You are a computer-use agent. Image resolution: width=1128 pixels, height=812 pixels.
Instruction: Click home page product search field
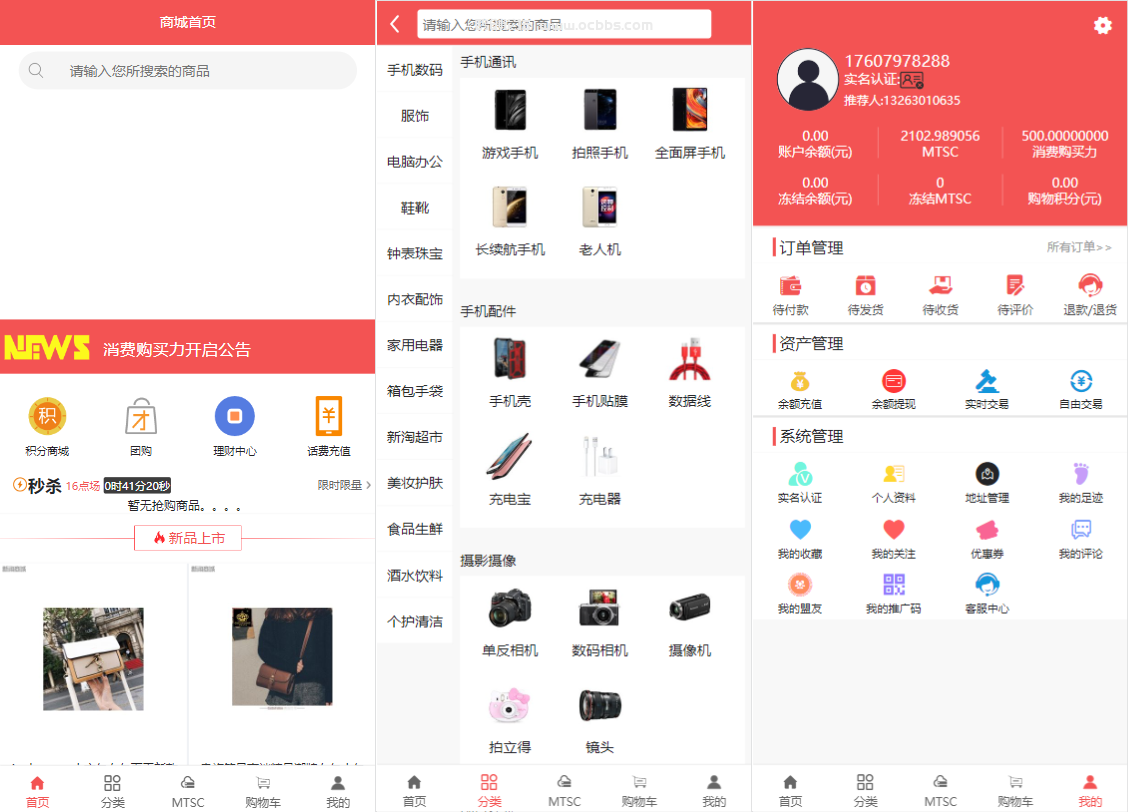[188, 70]
